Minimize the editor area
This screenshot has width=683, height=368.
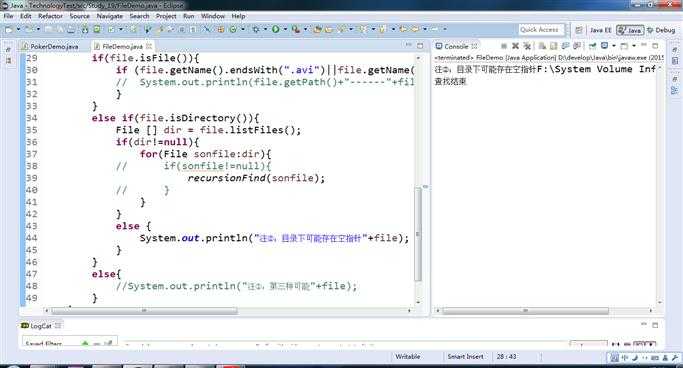pyautogui.click(x=408, y=45)
